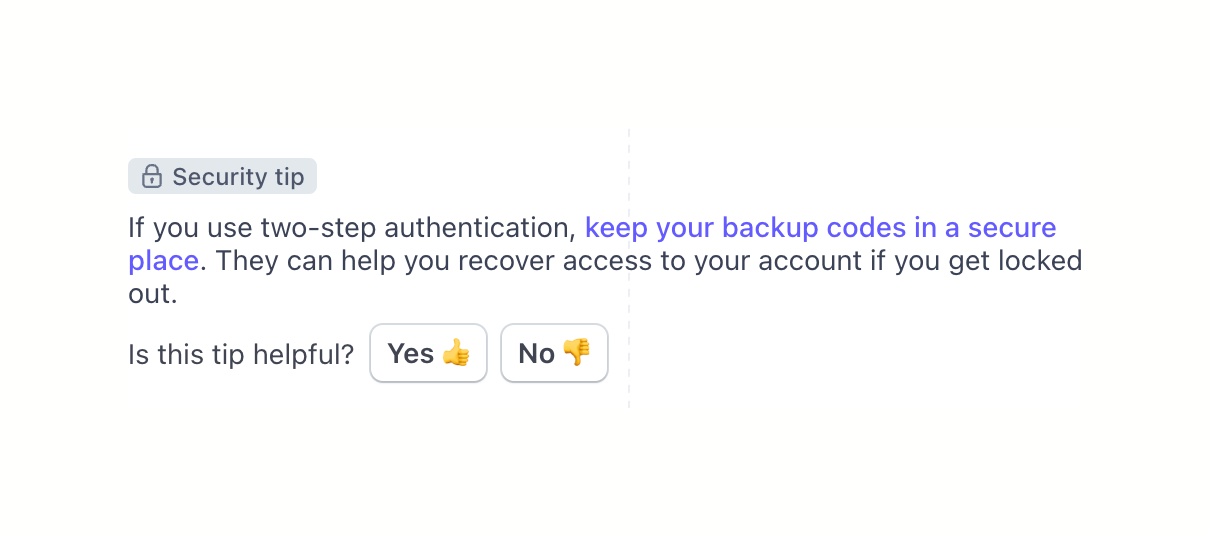Click the purple word "place" link
The image size is (1209, 536).
pos(163,261)
